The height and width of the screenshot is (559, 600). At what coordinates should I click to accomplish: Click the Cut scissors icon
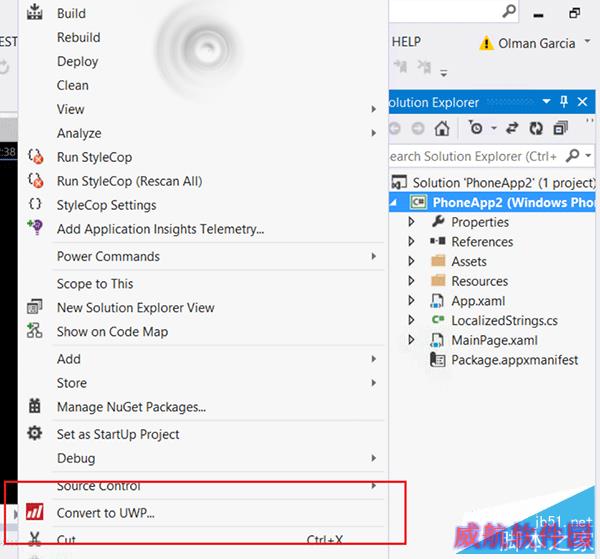click(35, 538)
